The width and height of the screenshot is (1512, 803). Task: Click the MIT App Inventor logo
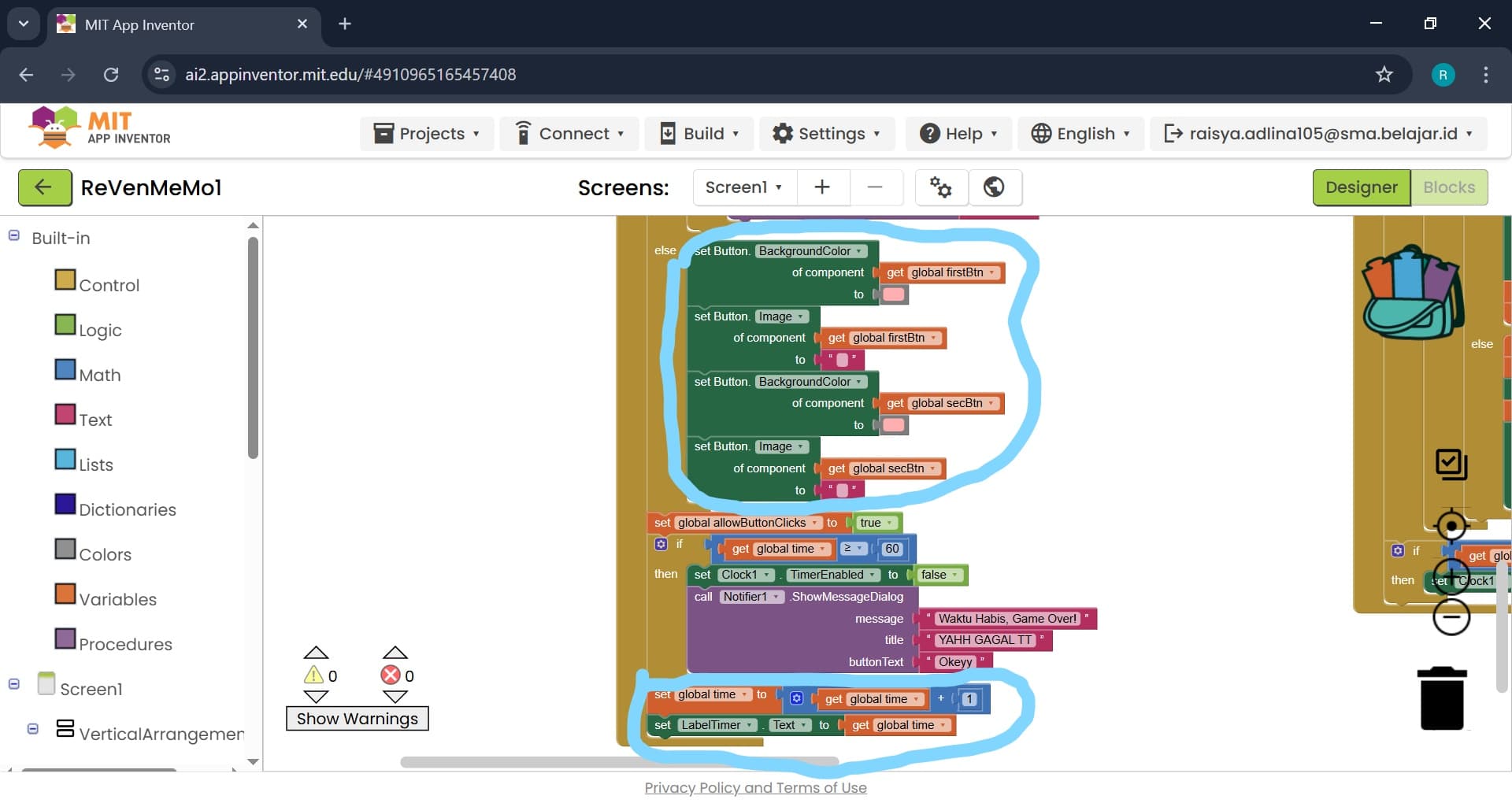[x=100, y=128]
